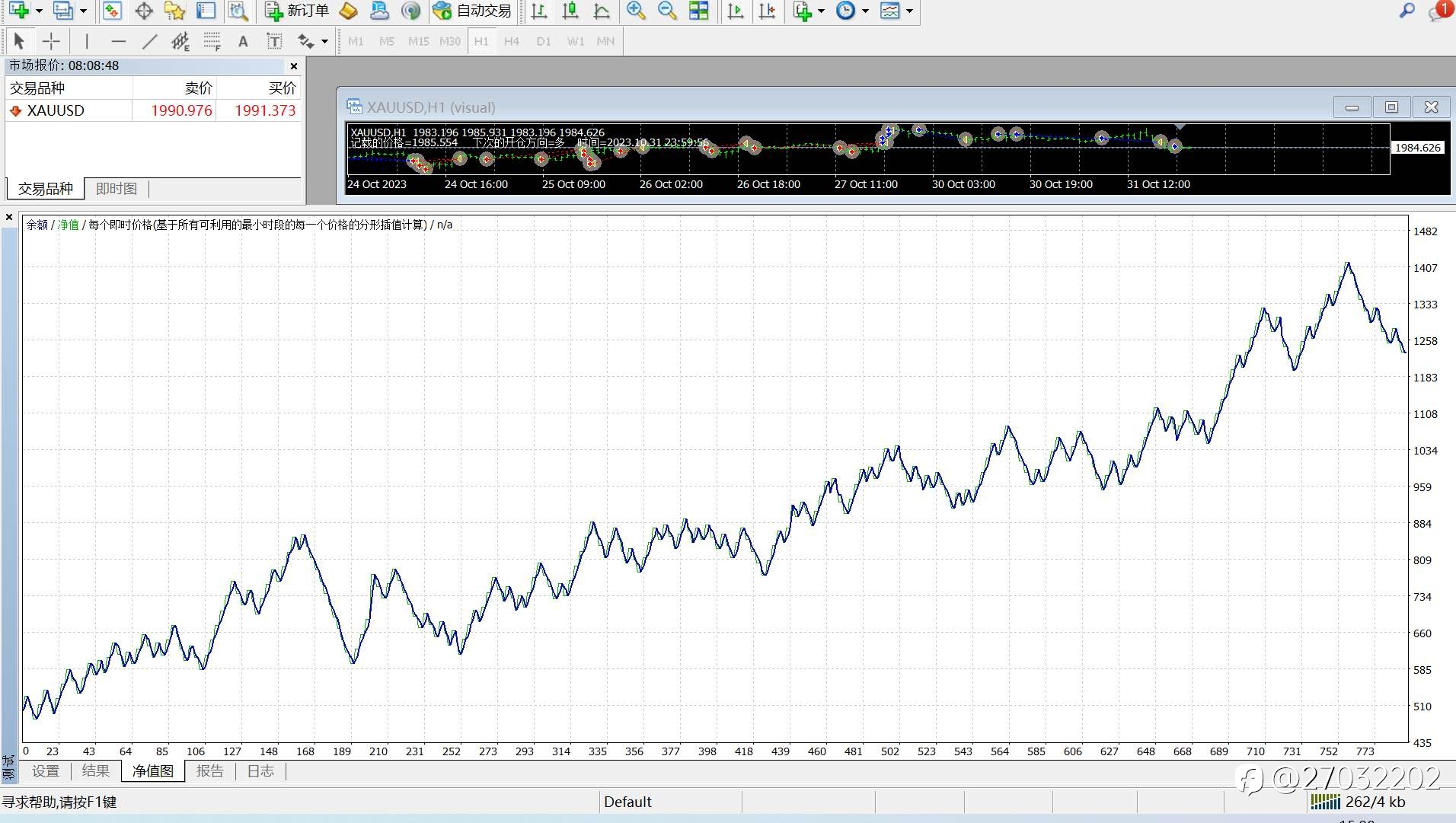Zoom out on the chart
This screenshot has height=823, width=1456.
(x=667, y=11)
